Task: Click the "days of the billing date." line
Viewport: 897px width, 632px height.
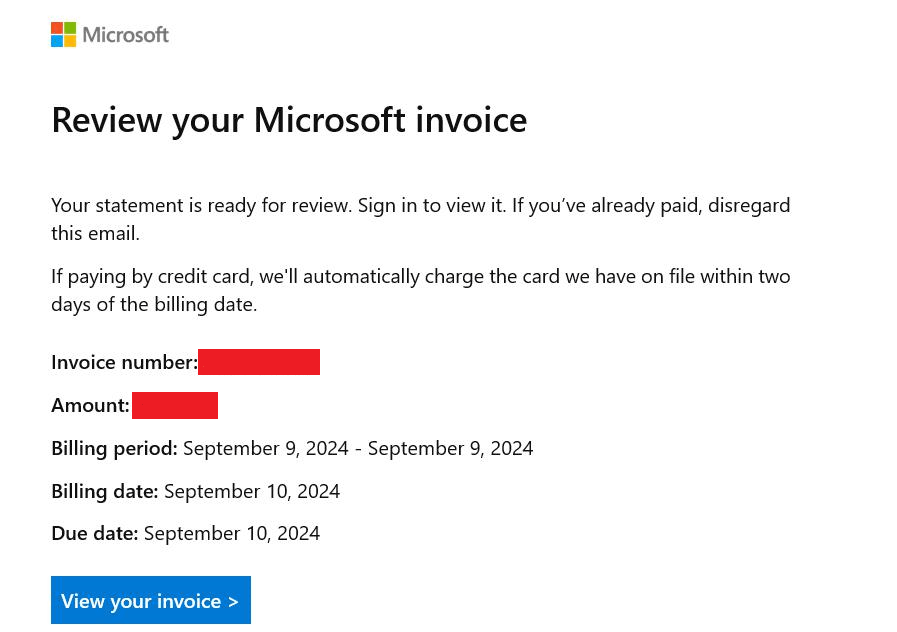Action: coord(154,304)
